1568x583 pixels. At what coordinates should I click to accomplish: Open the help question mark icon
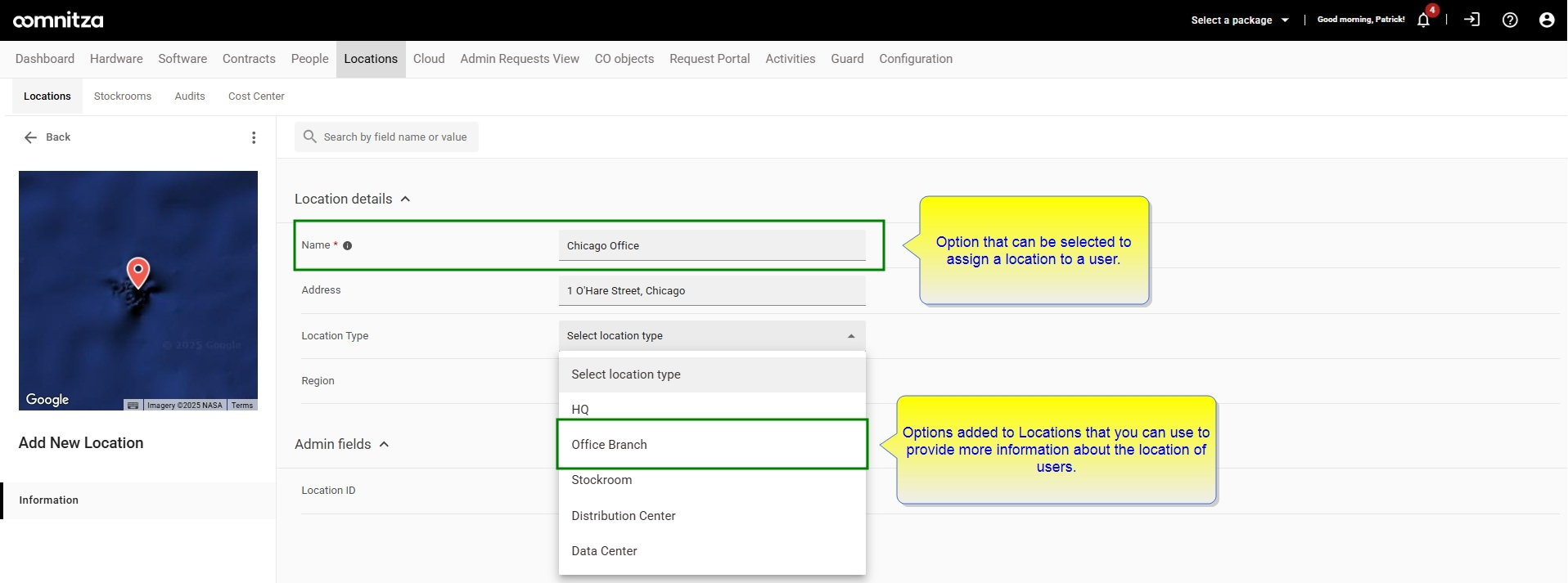(1510, 20)
